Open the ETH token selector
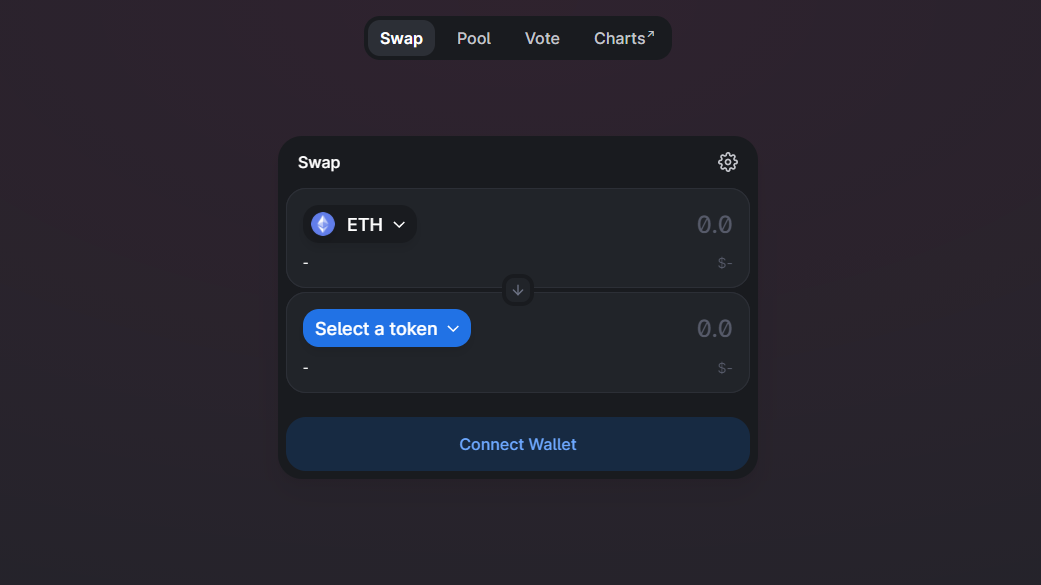Image resolution: width=1041 pixels, height=585 pixels. pyautogui.click(x=360, y=224)
